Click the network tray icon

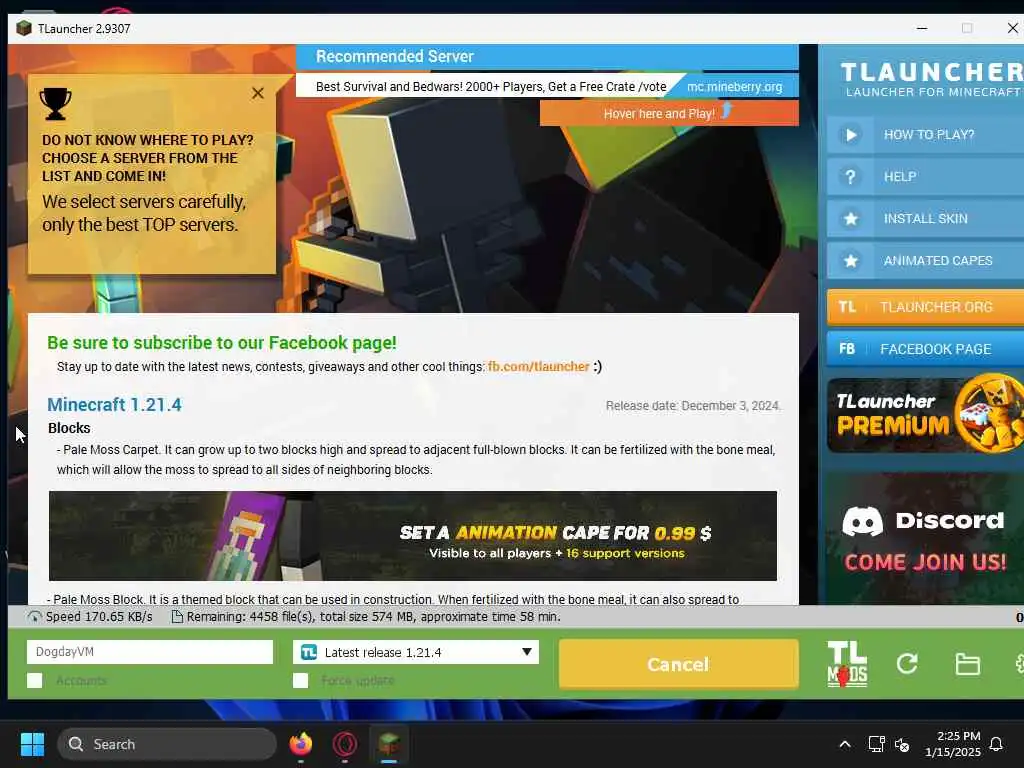point(876,744)
